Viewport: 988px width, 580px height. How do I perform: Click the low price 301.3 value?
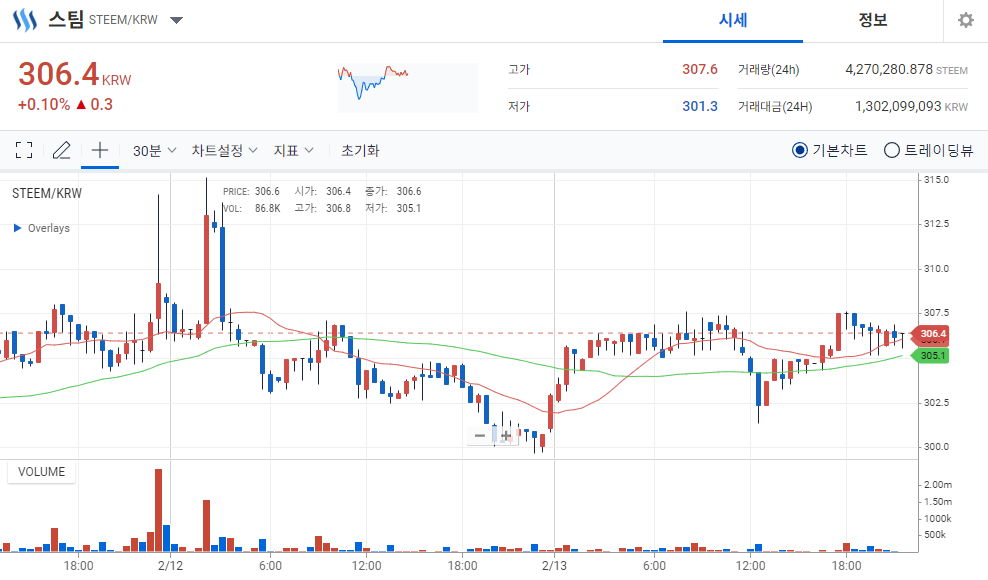(x=699, y=106)
